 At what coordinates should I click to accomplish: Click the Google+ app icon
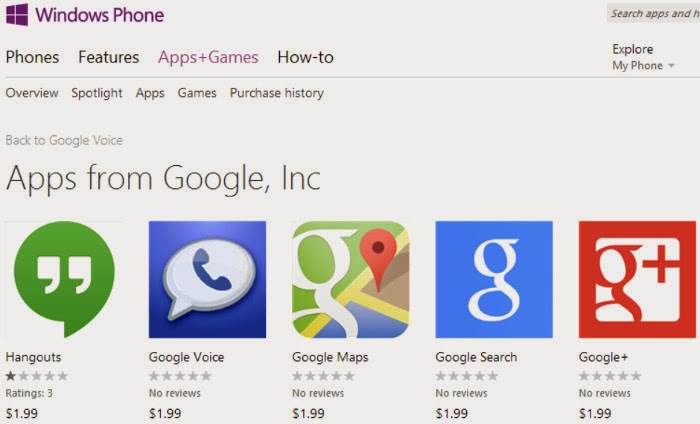(637, 279)
